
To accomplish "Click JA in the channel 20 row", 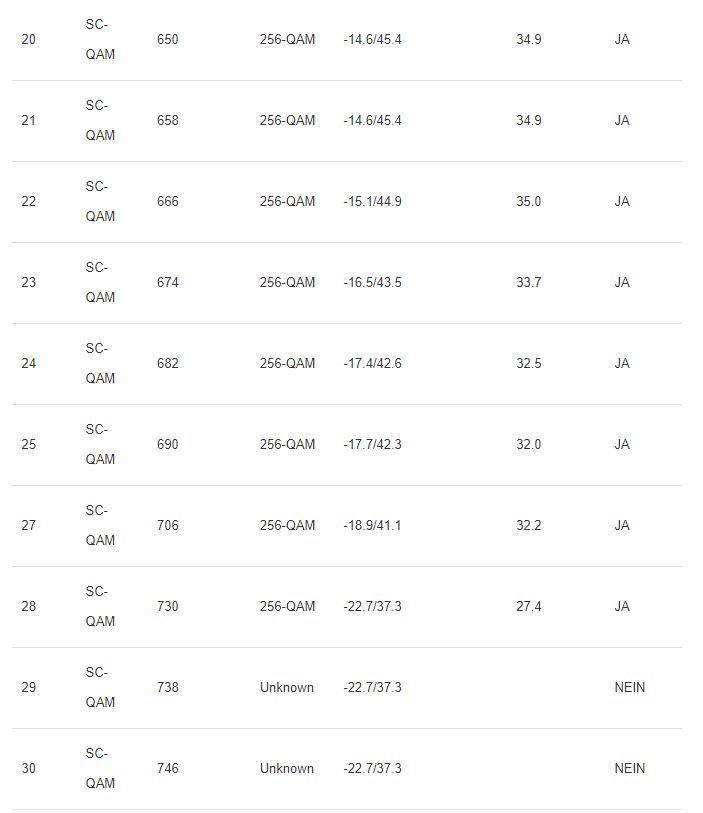I will click(x=622, y=39).
